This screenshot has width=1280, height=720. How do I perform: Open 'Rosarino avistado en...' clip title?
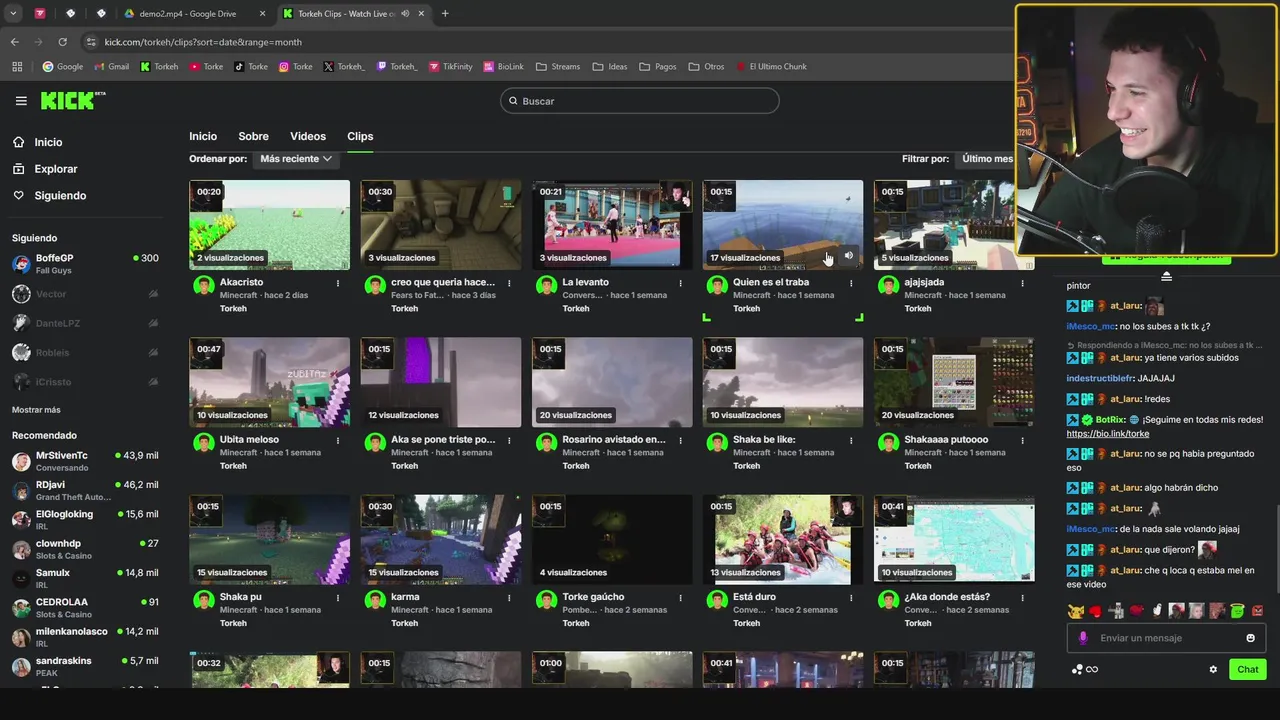pos(613,440)
